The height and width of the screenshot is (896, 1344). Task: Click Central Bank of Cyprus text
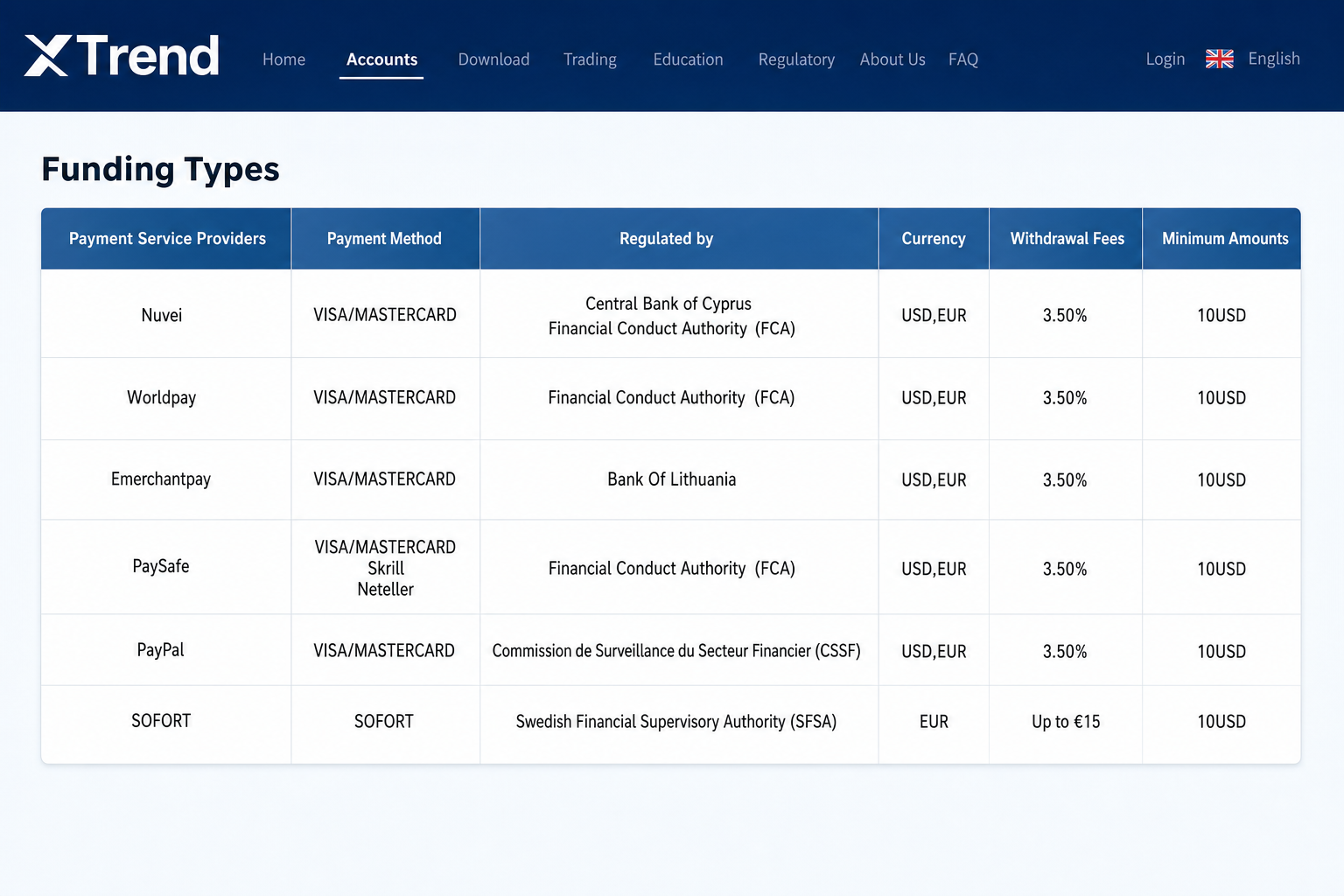point(668,304)
